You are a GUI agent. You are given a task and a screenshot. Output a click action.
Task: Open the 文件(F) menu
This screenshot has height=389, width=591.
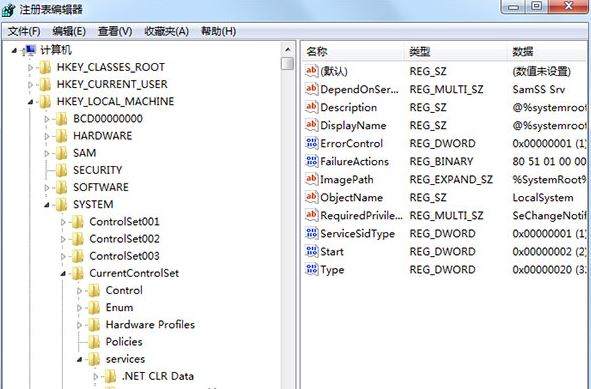pos(24,31)
